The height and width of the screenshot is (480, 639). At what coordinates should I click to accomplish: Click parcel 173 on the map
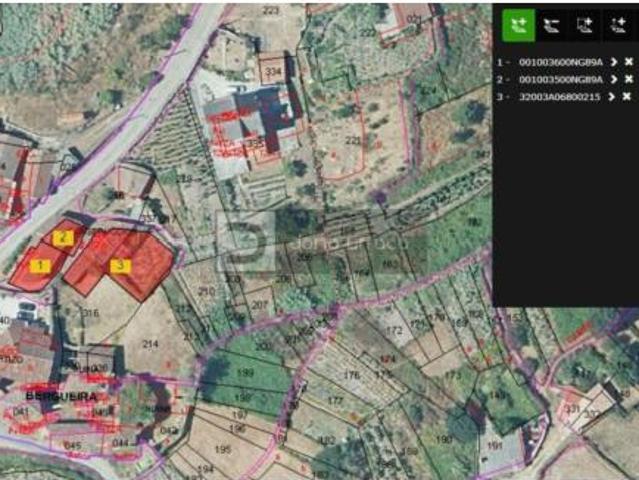point(453,374)
